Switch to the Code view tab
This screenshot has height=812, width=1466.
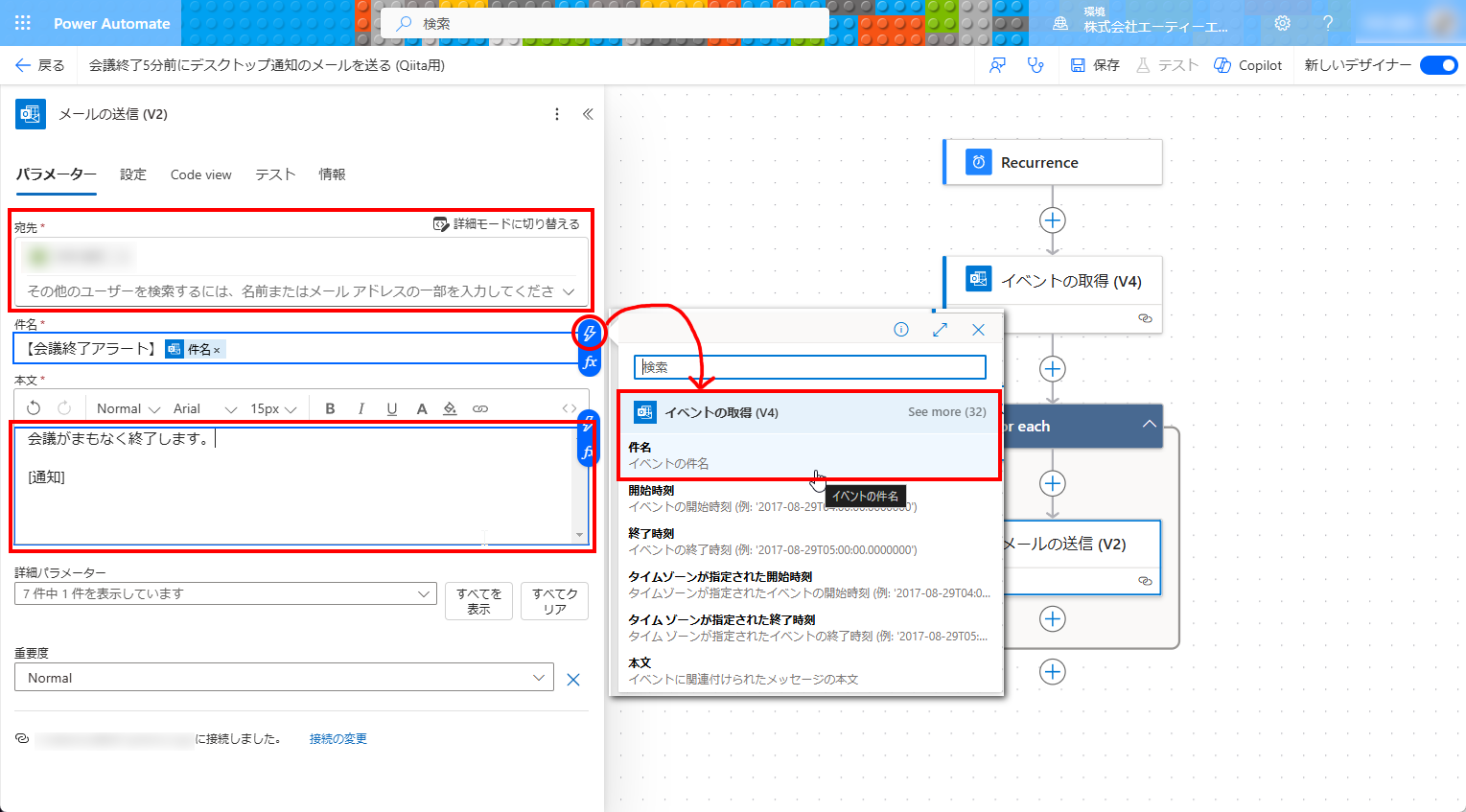(200, 174)
